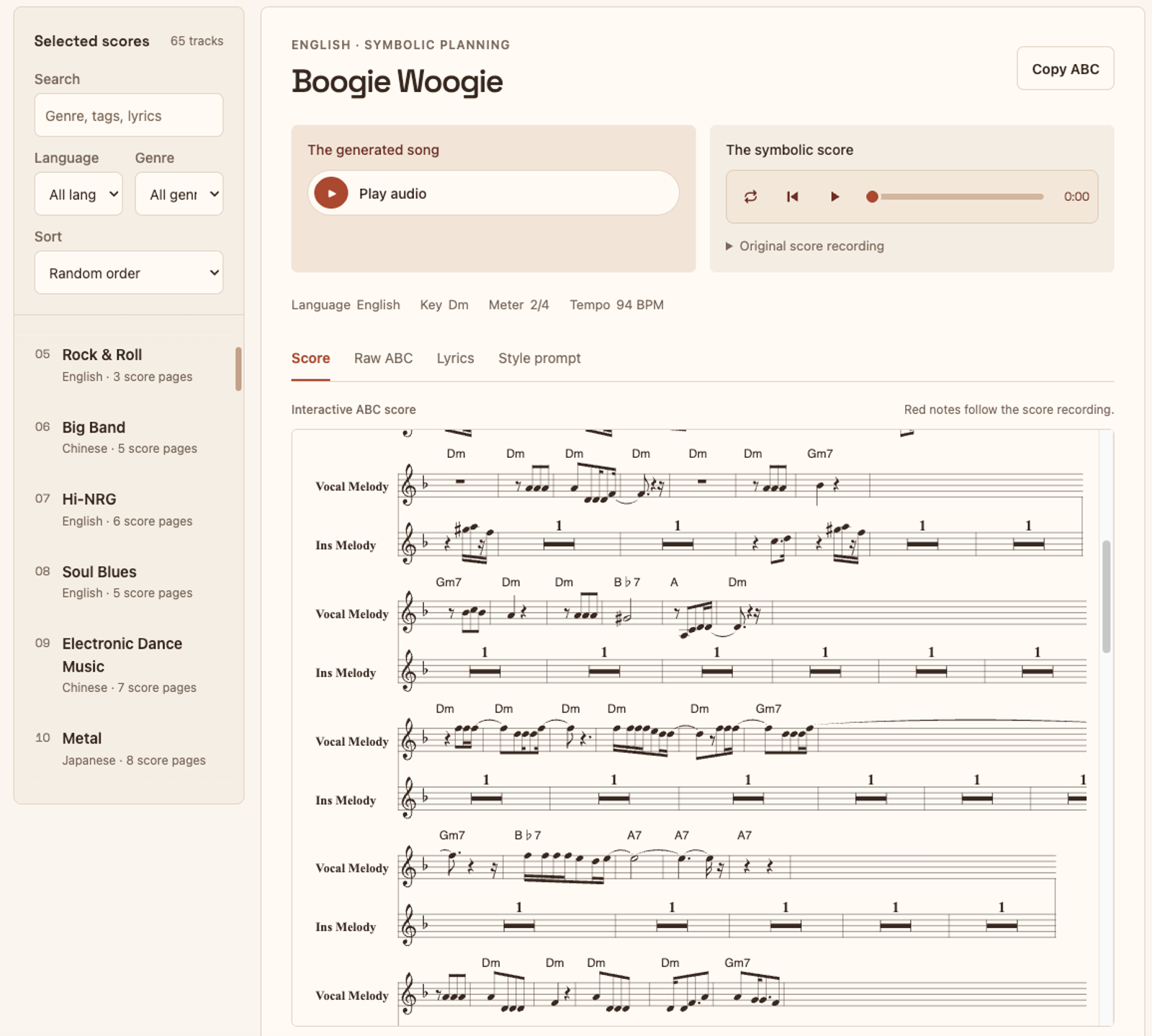1152x1036 pixels.
Task: Switch to the Raw ABC tab
Action: 383,358
